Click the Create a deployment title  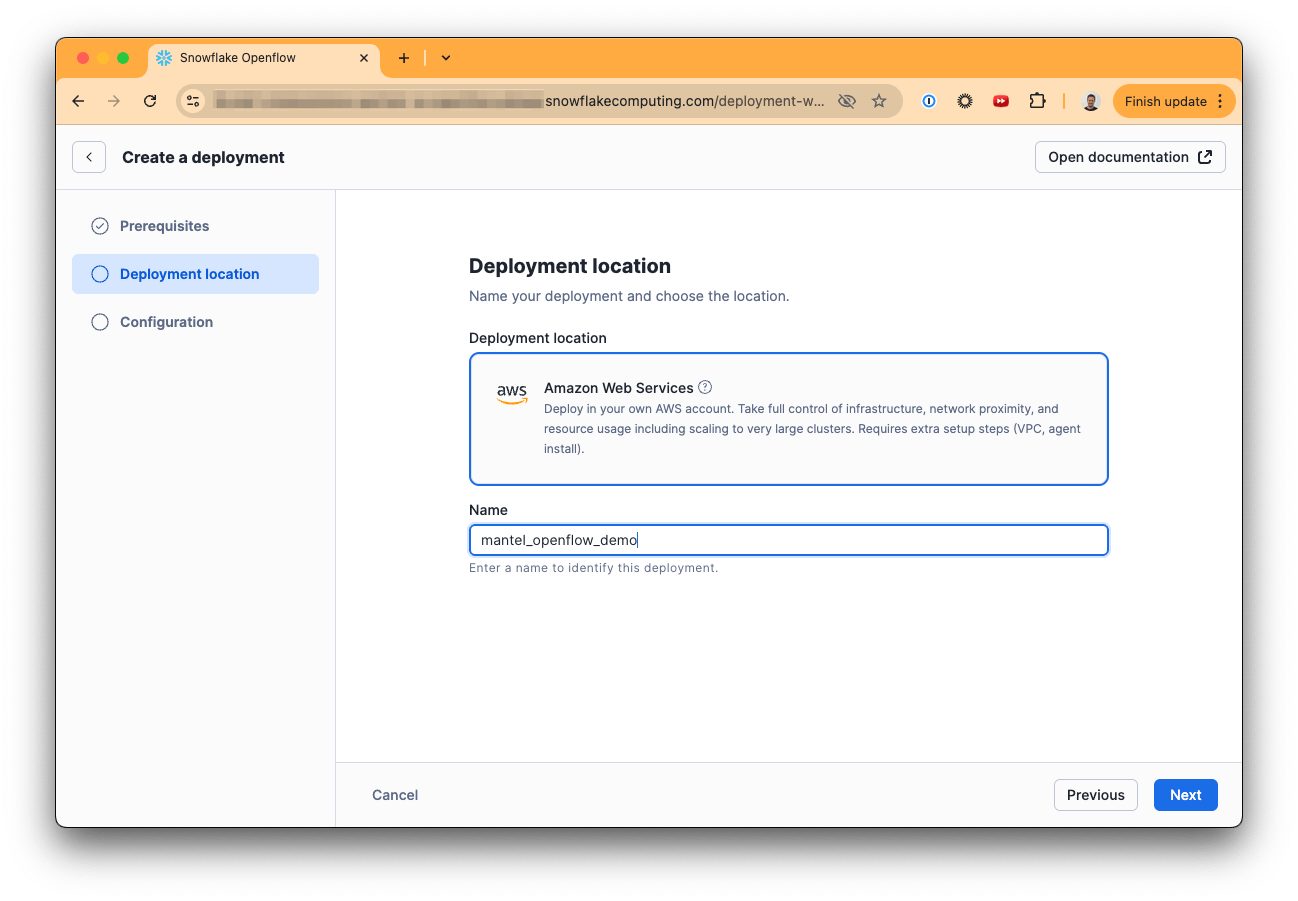click(203, 157)
